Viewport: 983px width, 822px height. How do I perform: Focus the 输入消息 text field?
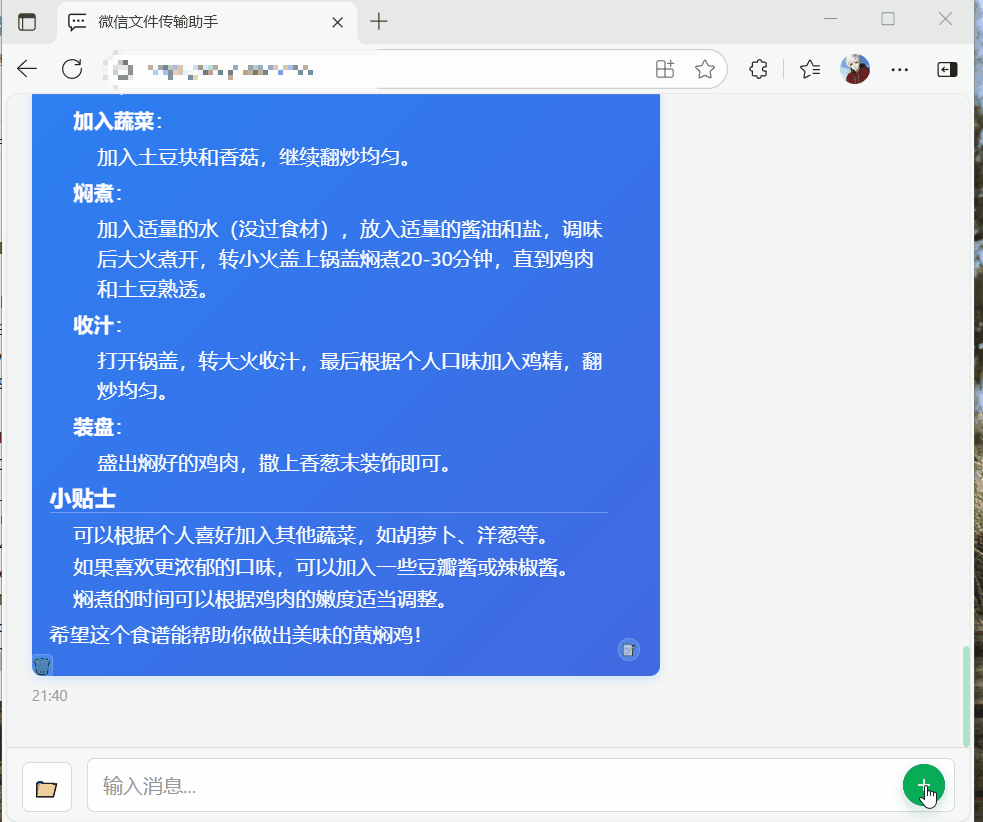point(490,786)
